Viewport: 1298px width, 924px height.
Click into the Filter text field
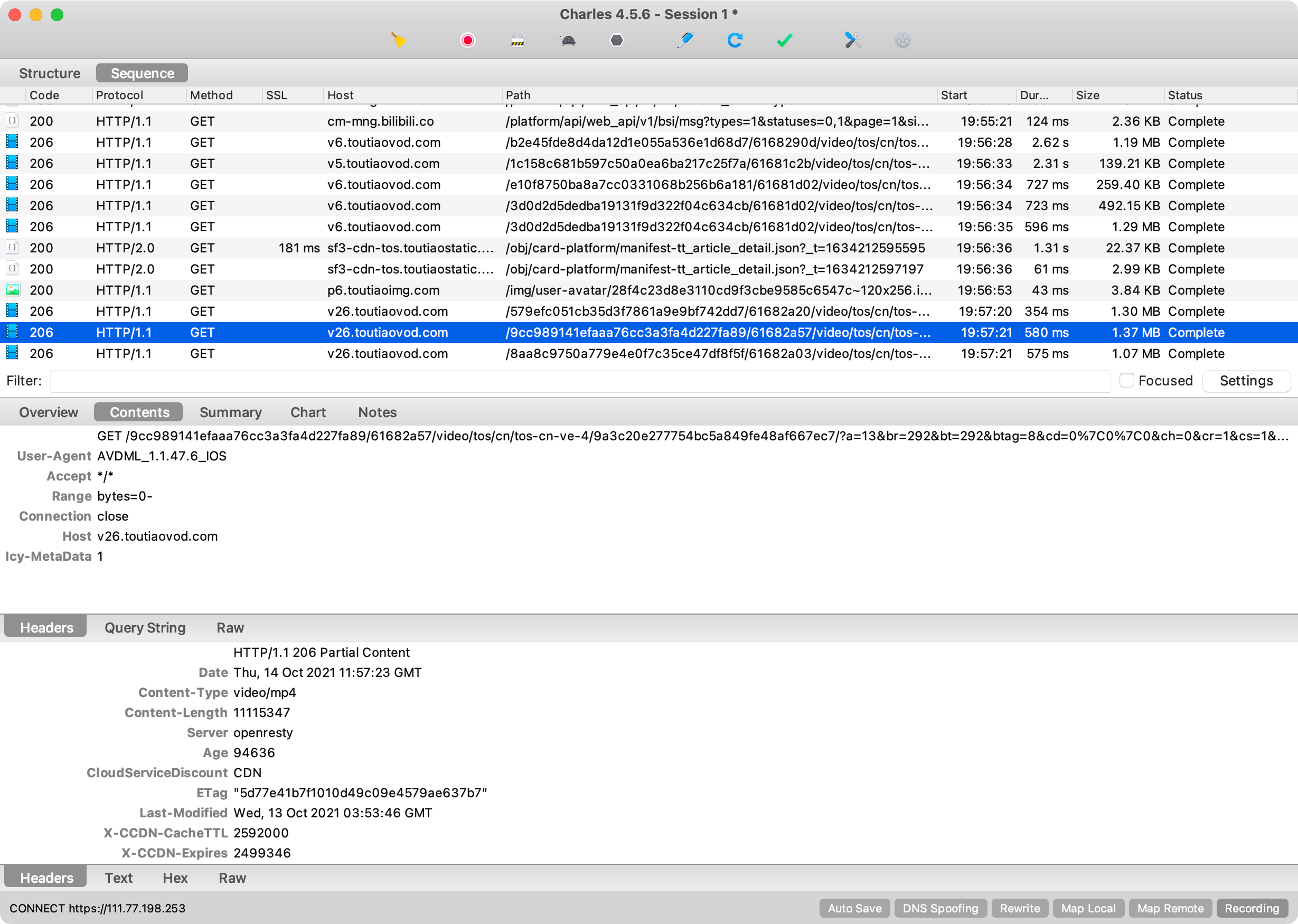pos(580,381)
